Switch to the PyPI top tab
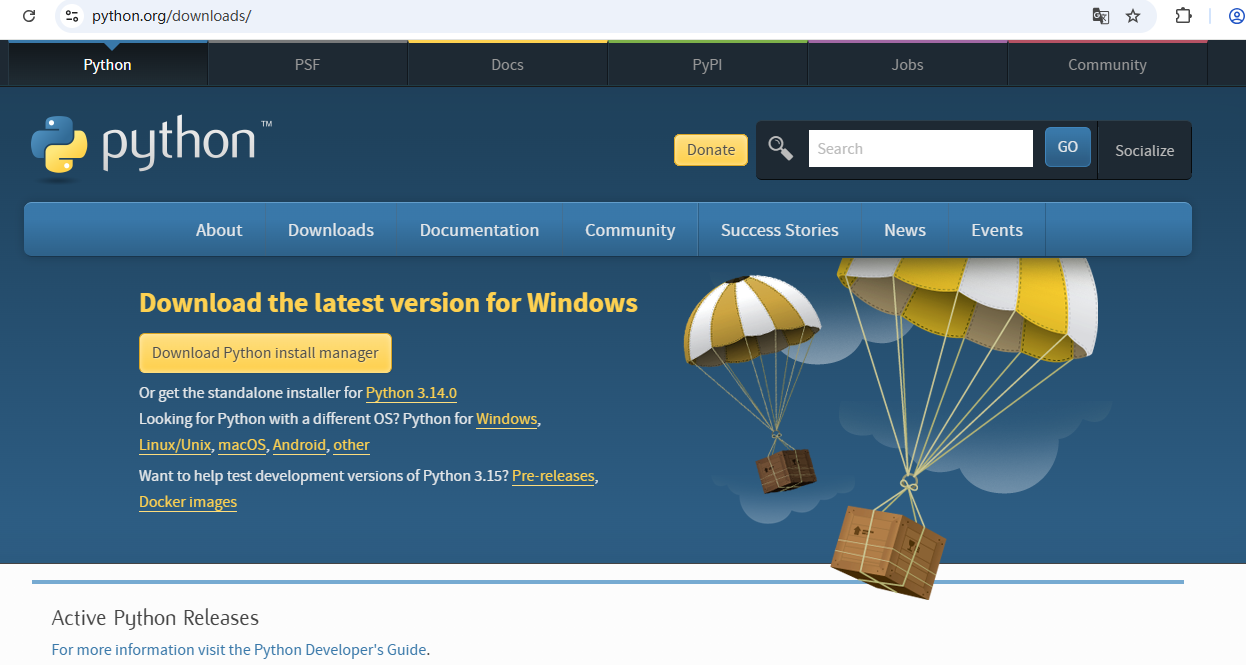This screenshot has height=665, width=1246. [x=708, y=65]
